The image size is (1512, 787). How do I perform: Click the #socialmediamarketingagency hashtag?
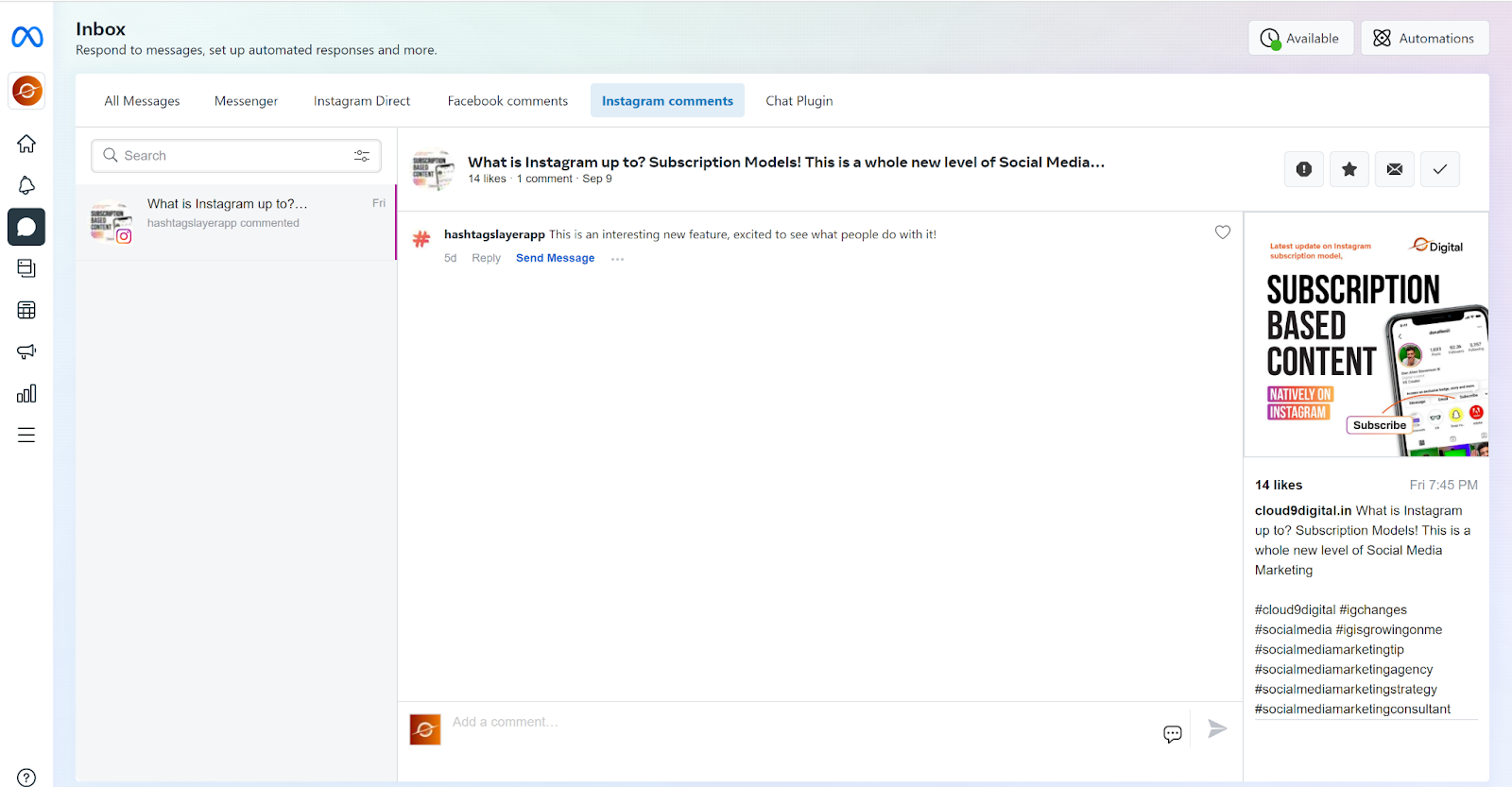pyautogui.click(x=1344, y=669)
